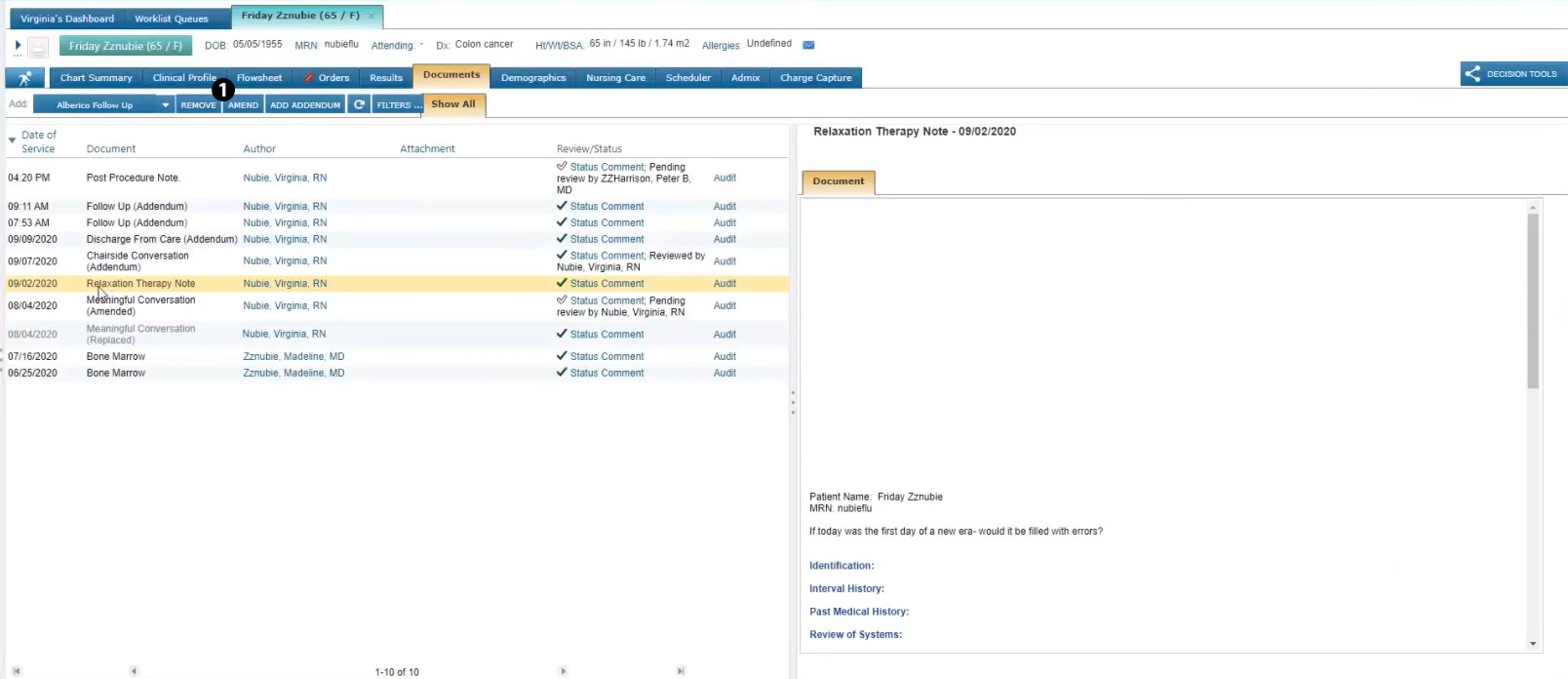The width and height of the screenshot is (1568, 679).
Task: Expand patient banner with the arrow
Action: pos(18,45)
